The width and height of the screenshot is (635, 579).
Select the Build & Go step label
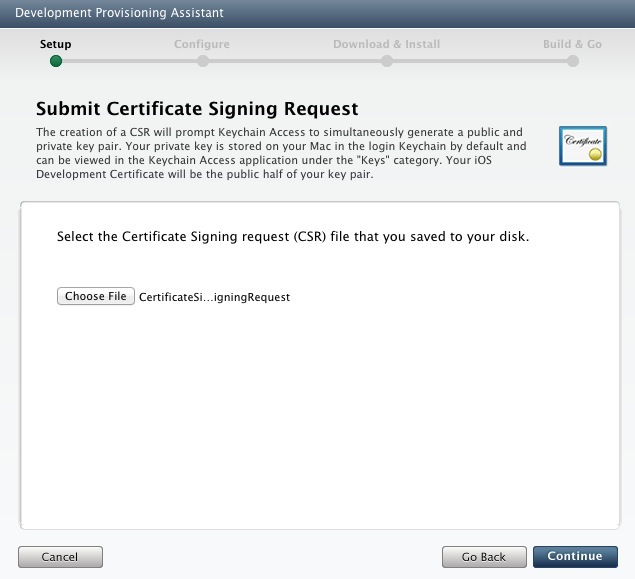coord(572,44)
